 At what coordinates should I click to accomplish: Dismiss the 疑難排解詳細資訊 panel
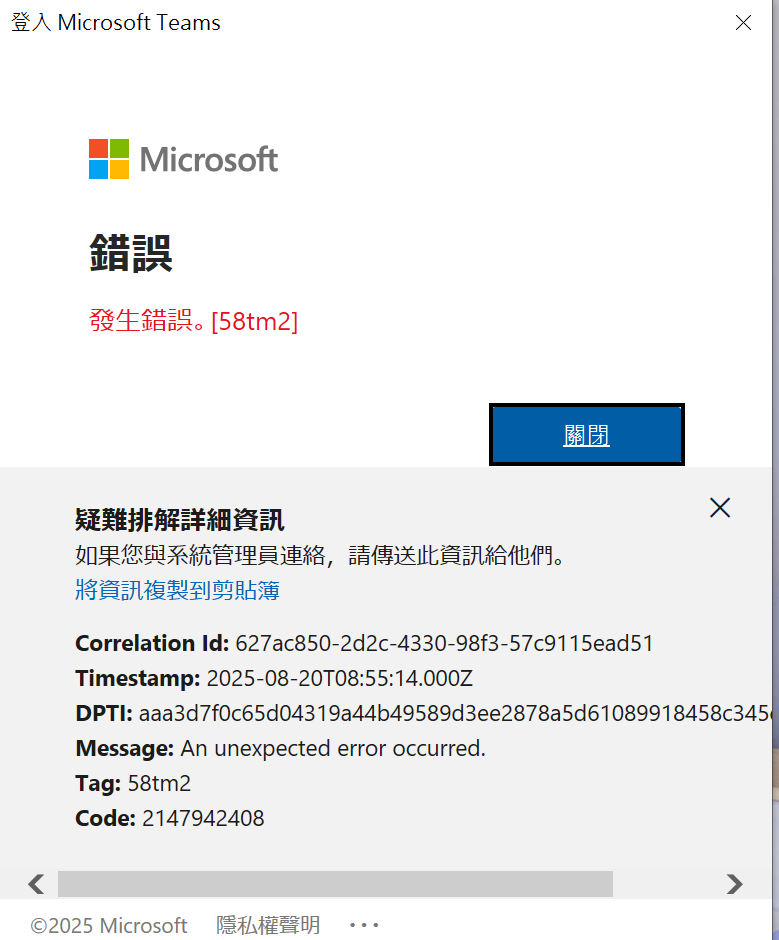[x=719, y=508]
